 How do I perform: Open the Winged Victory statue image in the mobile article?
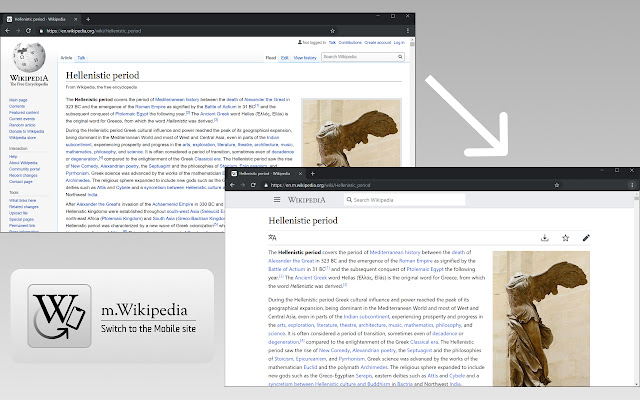pos(541,318)
